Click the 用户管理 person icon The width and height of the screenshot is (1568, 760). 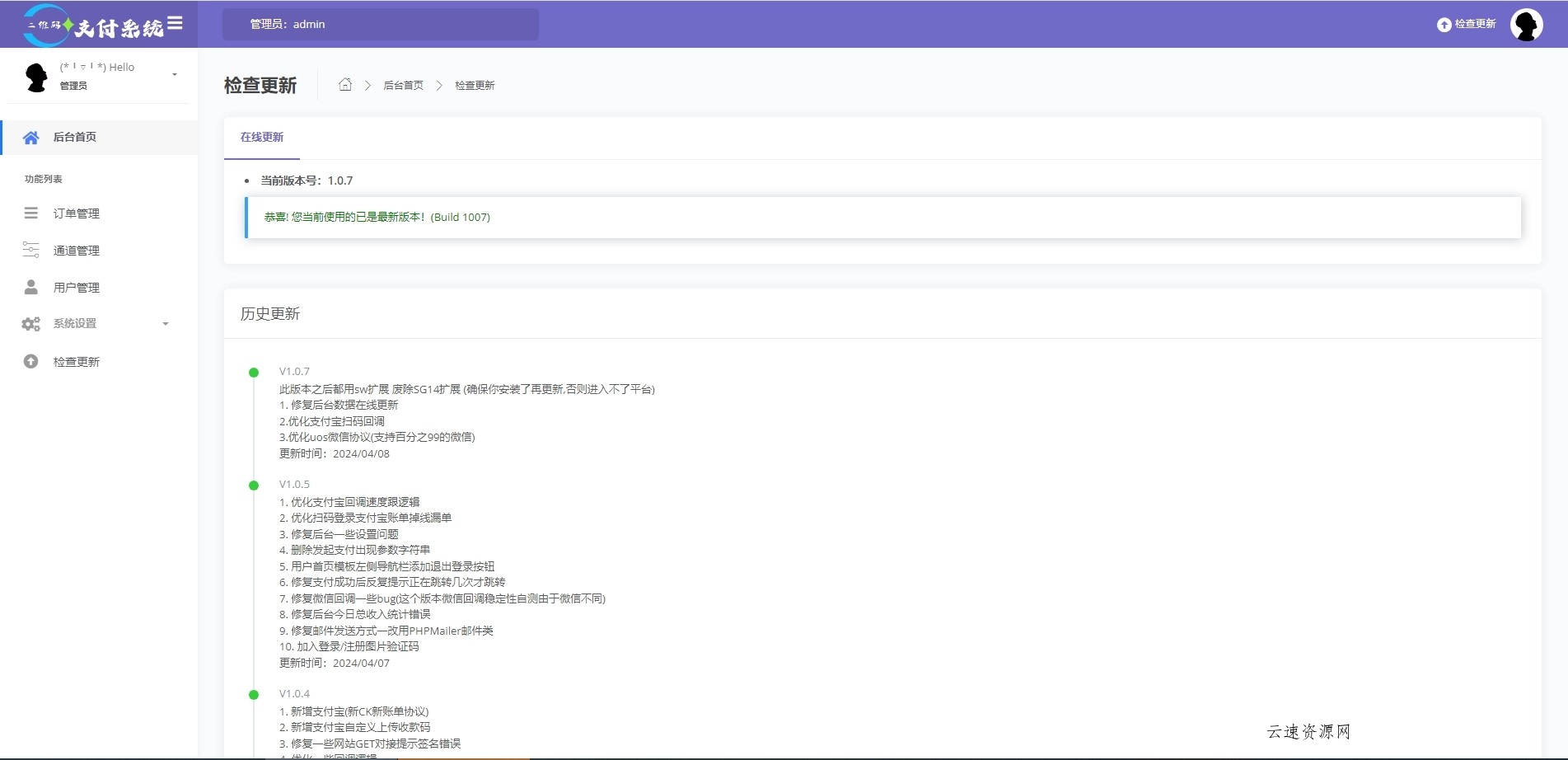tap(31, 287)
